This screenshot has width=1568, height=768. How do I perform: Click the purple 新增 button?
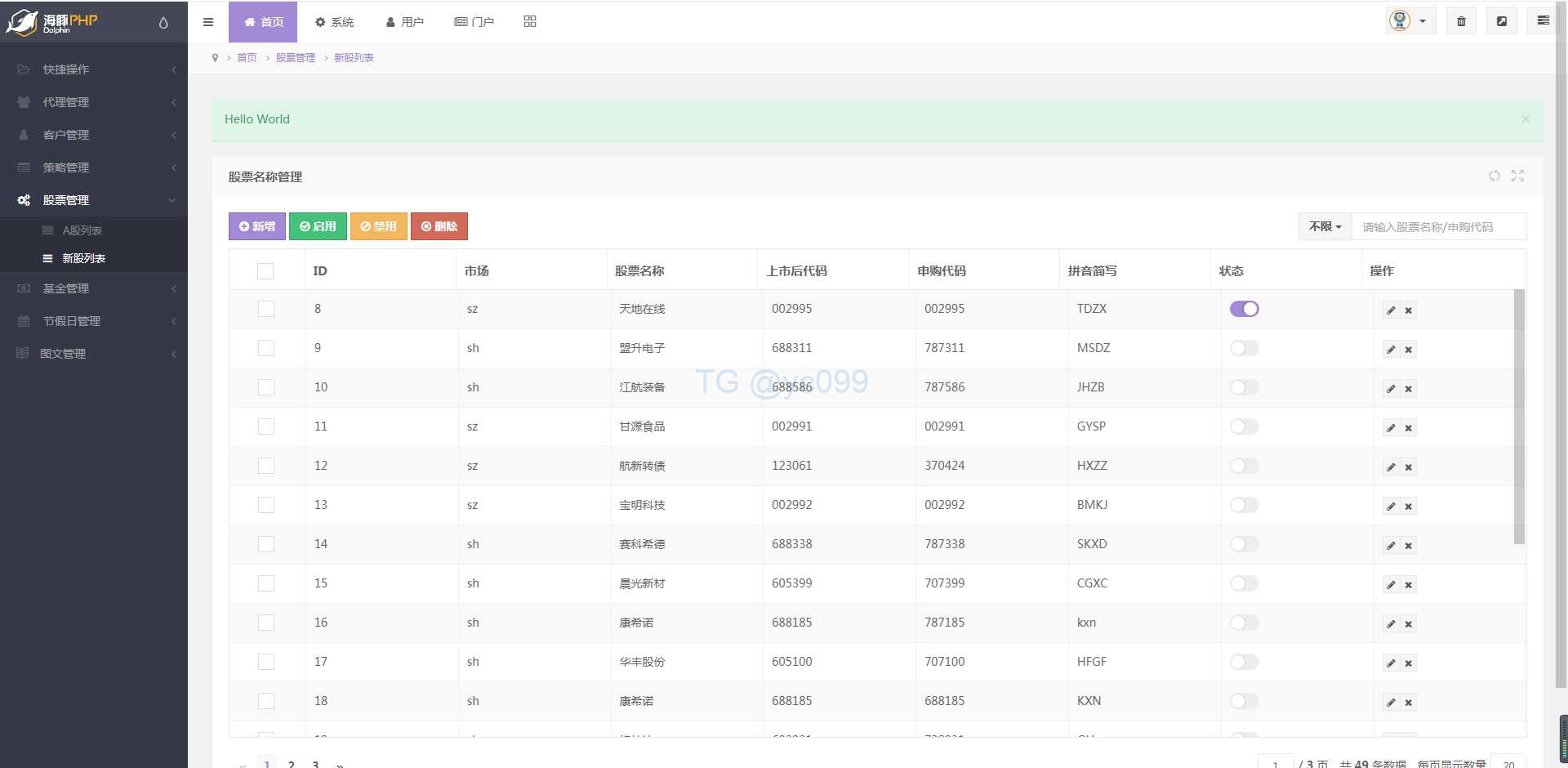coord(257,226)
